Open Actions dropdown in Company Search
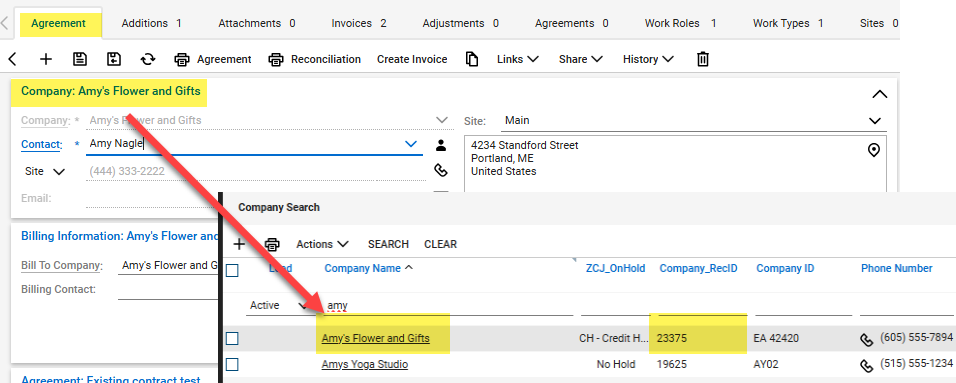Image resolution: width=956 pixels, height=383 pixels. point(323,244)
